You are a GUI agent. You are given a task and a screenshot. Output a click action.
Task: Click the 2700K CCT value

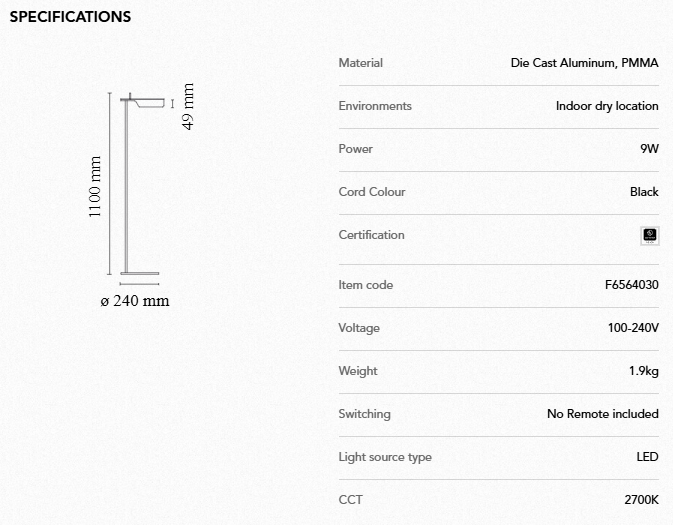(641, 500)
